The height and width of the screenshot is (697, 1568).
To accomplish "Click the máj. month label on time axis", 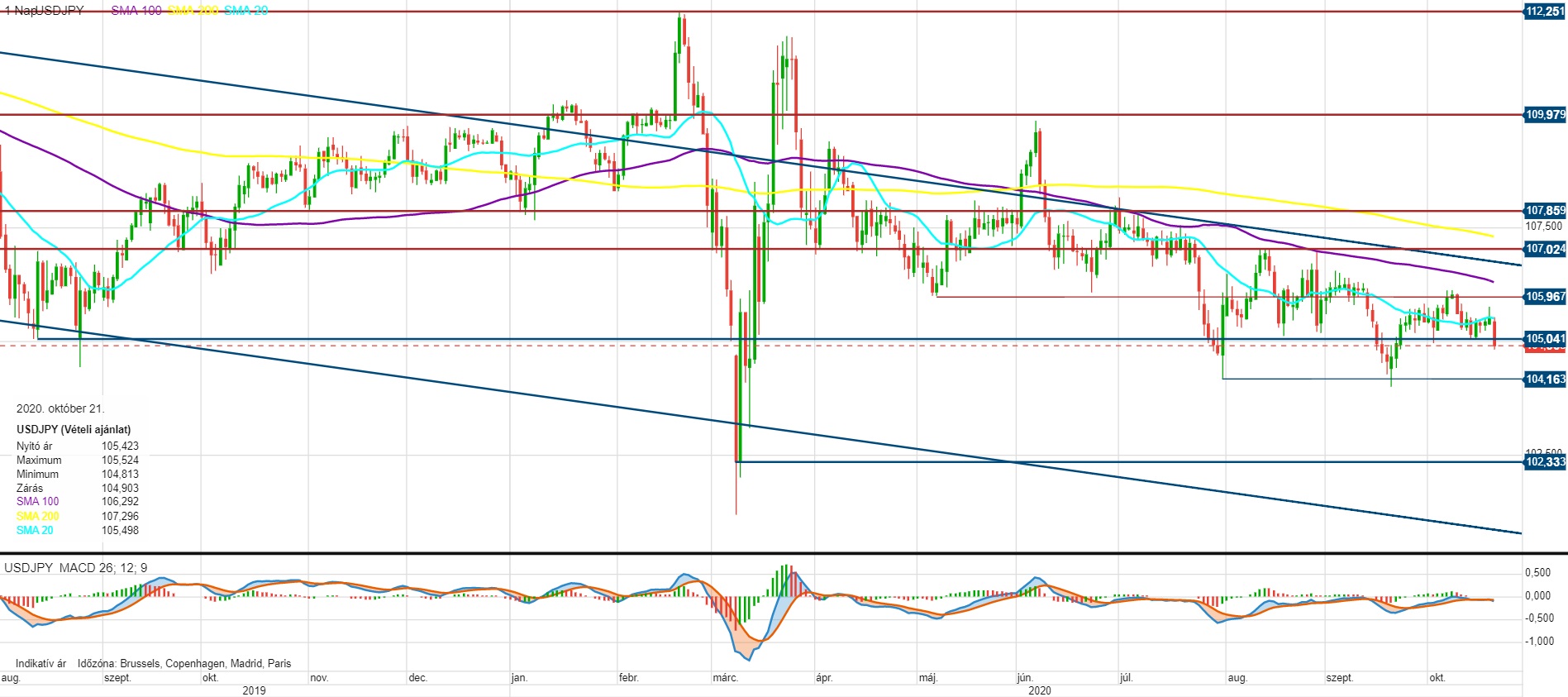I will (x=928, y=678).
